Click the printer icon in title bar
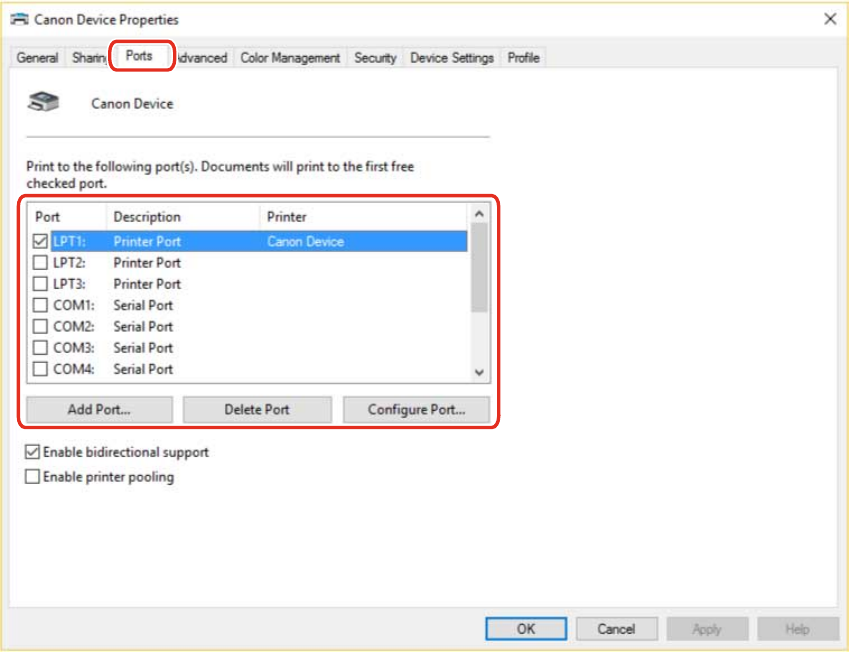Screen dimensions: 849x652 19,19
